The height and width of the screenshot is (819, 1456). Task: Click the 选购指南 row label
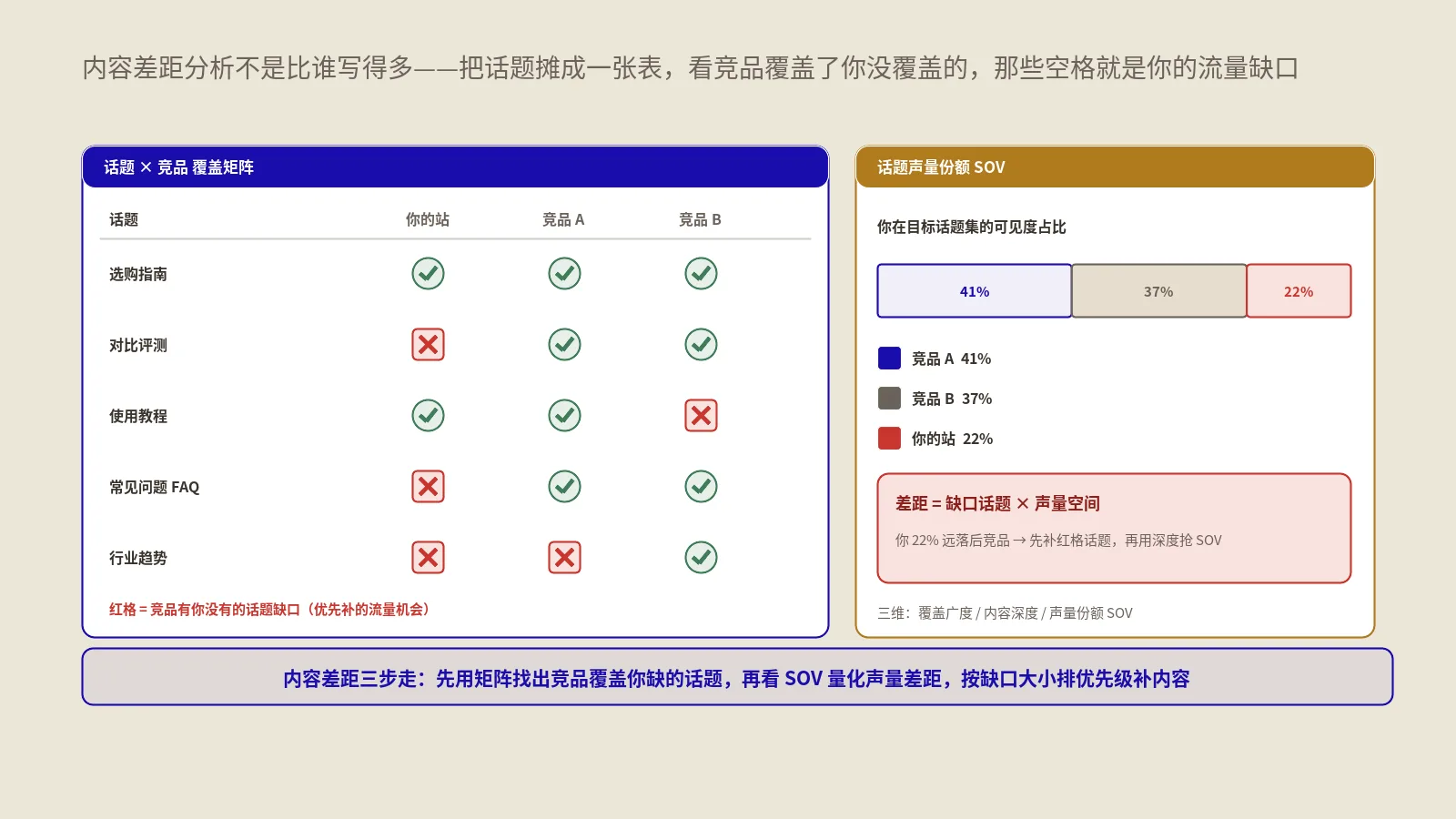(x=138, y=274)
